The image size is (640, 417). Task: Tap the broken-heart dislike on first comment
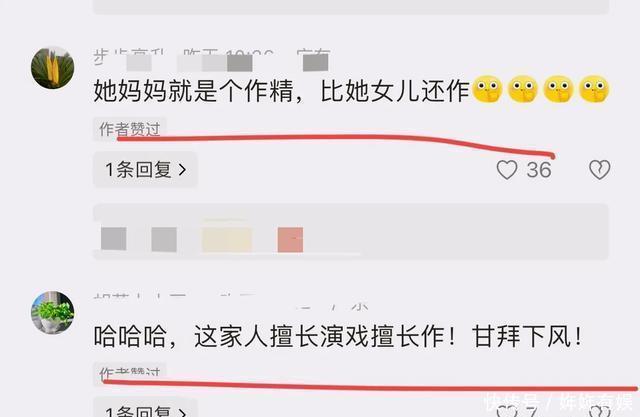[x=600, y=170]
